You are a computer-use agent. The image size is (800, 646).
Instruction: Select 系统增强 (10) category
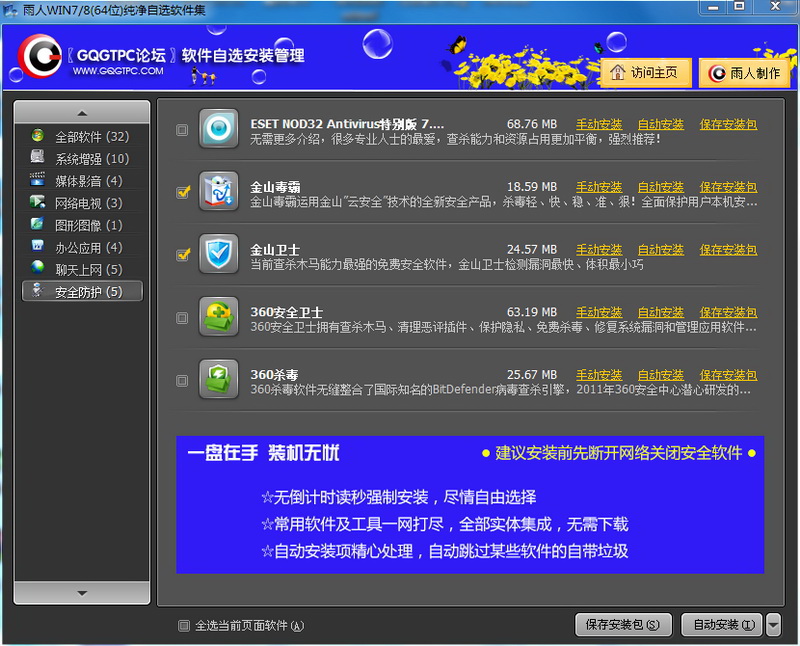[82, 159]
